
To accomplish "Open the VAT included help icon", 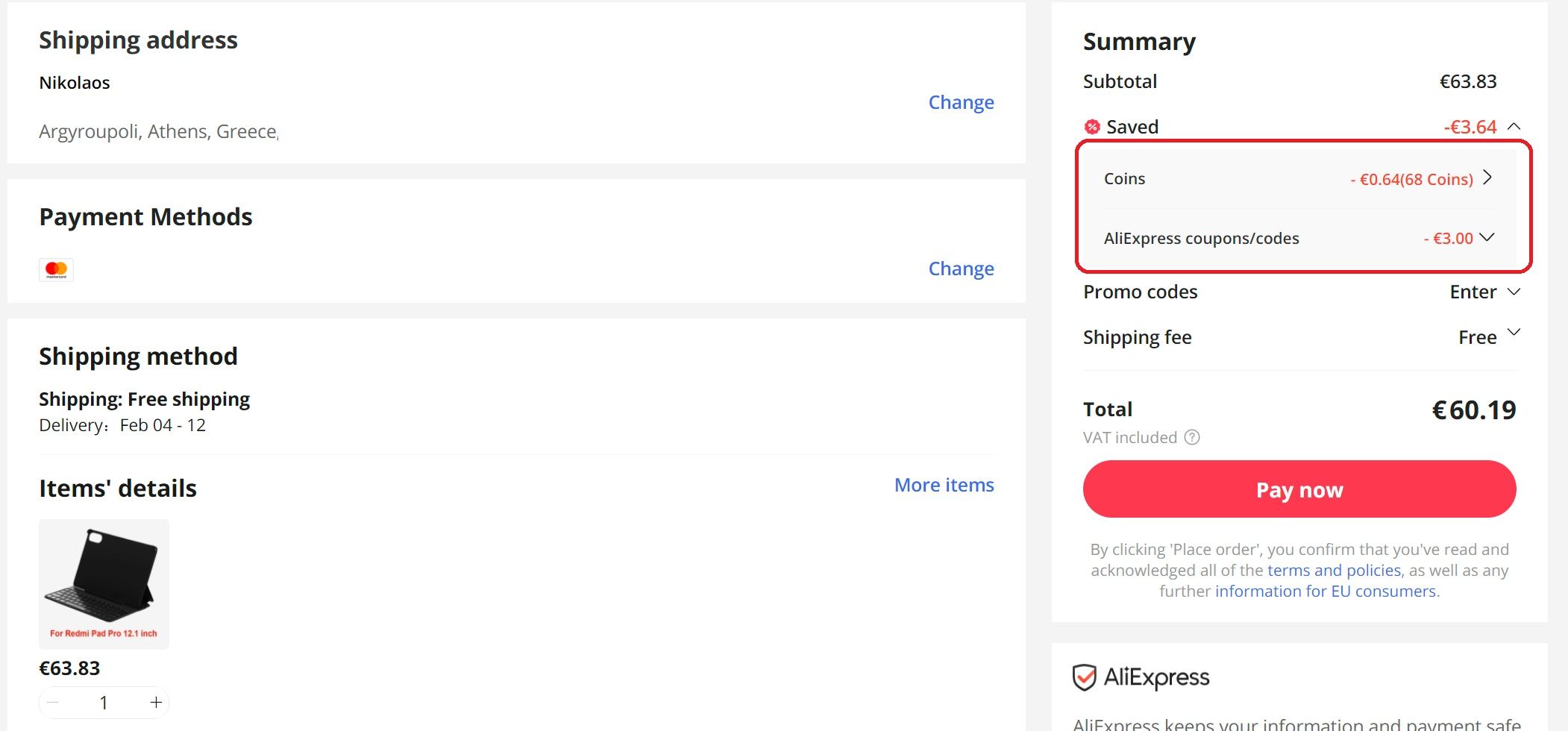I will pos(1192,437).
